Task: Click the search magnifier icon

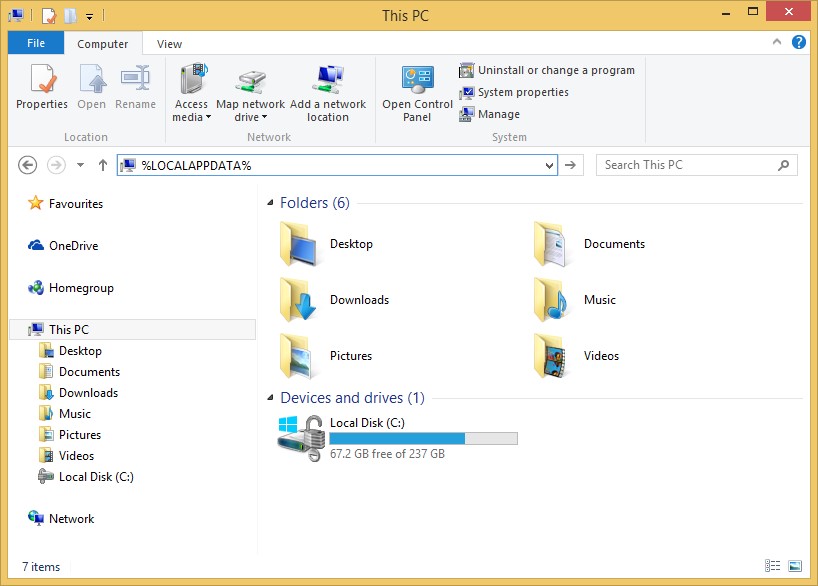Action: click(784, 165)
